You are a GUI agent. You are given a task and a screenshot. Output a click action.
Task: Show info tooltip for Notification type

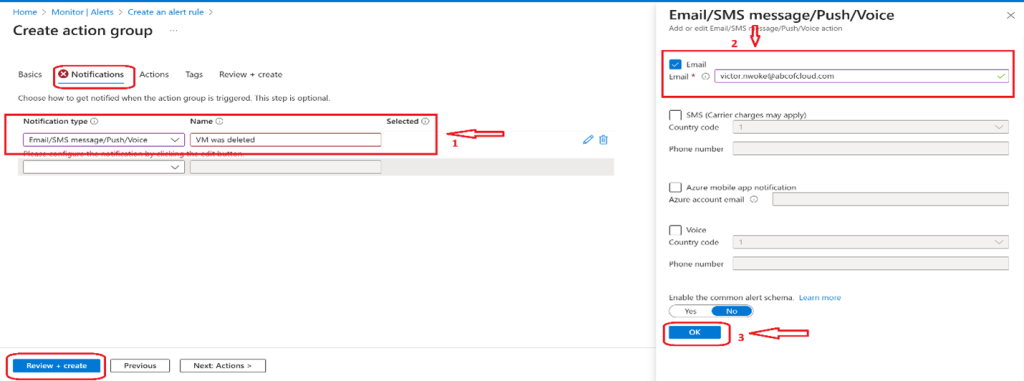pyautogui.click(x=95, y=122)
